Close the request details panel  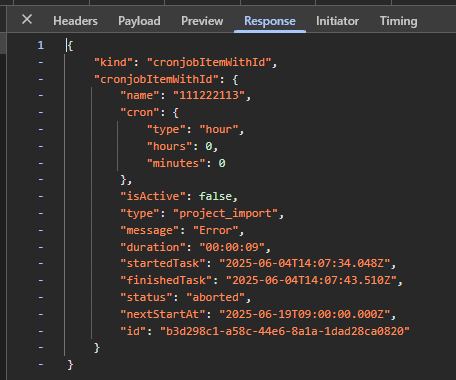click(27, 20)
